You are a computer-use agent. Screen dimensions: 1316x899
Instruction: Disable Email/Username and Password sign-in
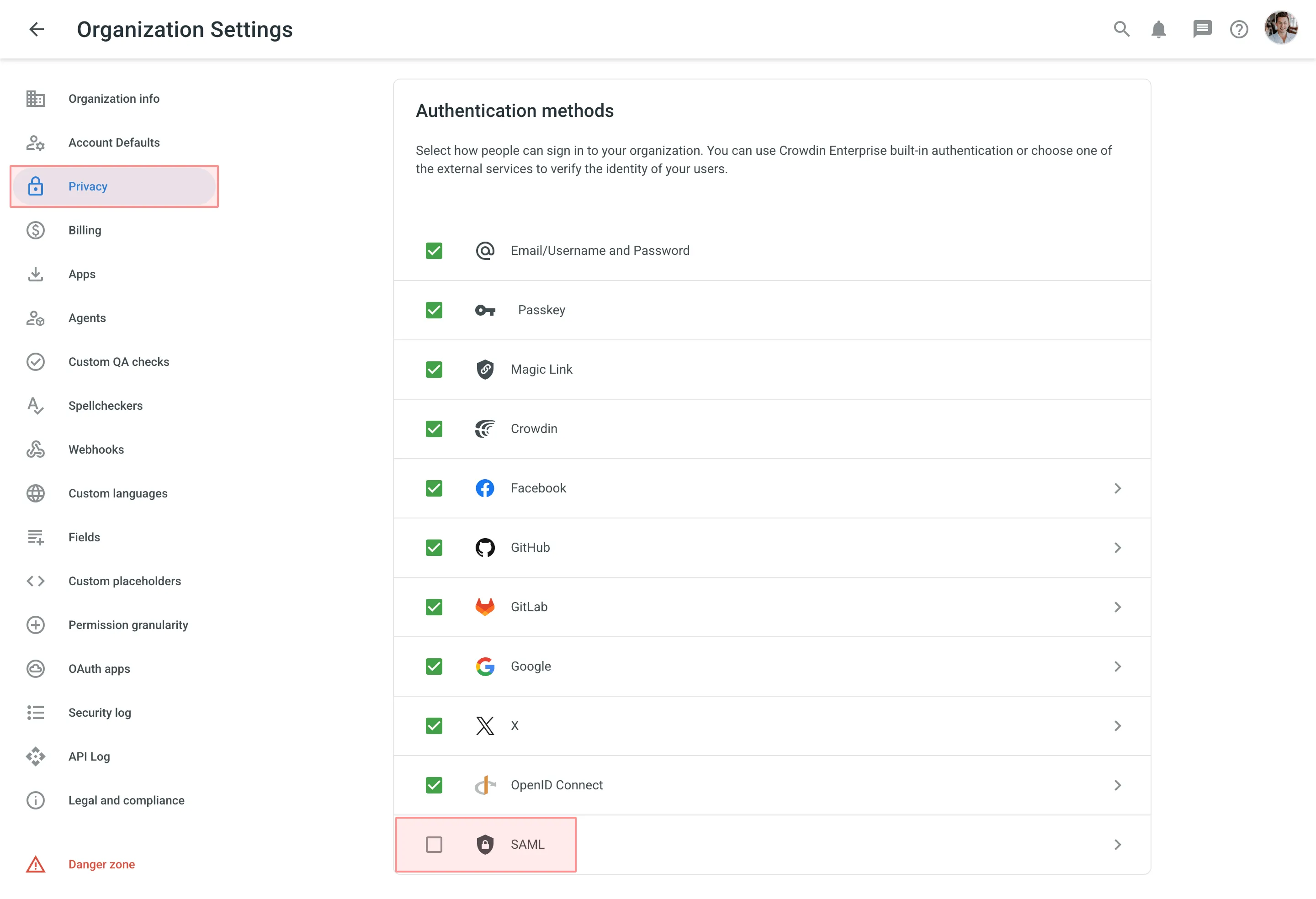pyautogui.click(x=434, y=251)
